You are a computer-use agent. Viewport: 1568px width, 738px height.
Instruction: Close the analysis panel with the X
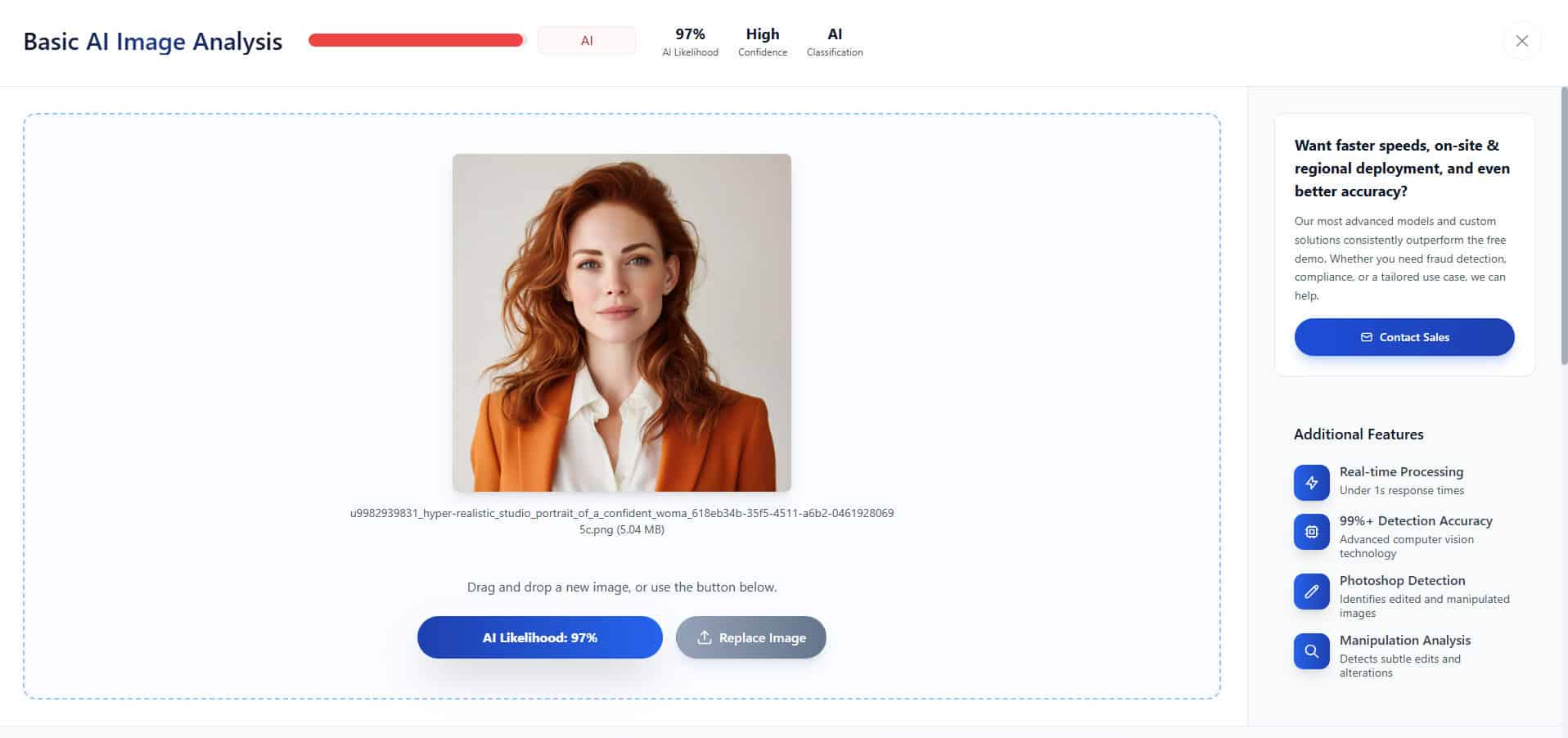pos(1521,41)
